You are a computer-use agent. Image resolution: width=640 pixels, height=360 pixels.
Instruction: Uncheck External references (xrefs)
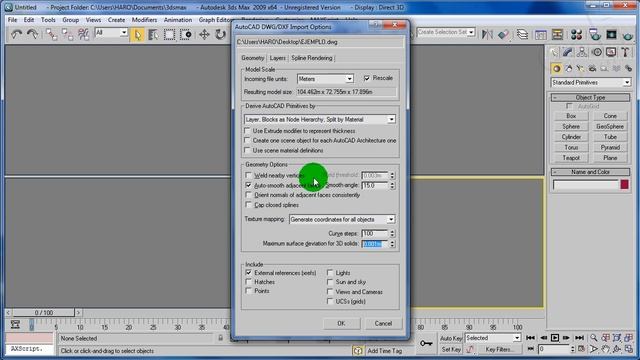(x=248, y=273)
